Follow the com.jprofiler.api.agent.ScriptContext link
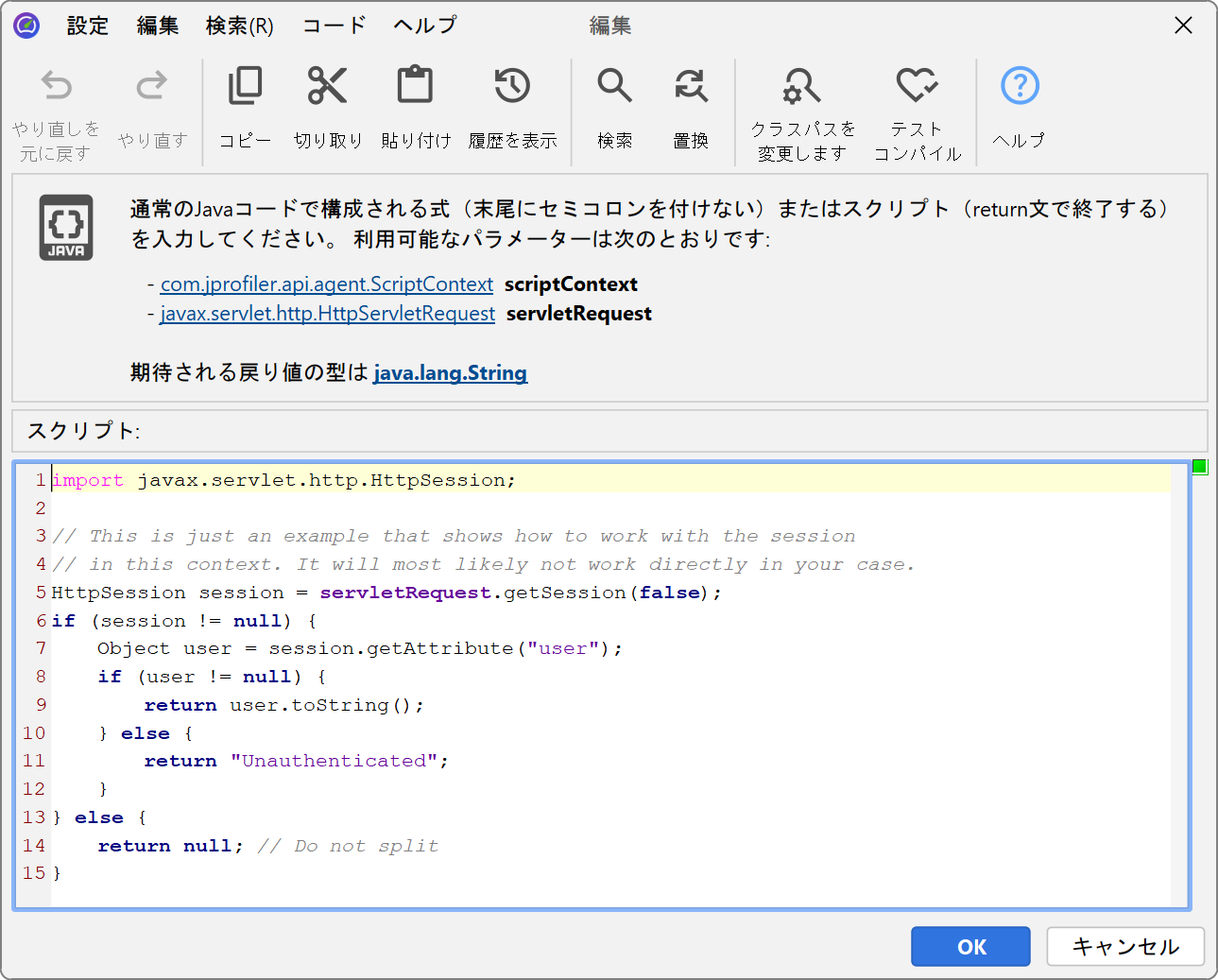Viewport: 1218px width, 980px height. click(327, 284)
